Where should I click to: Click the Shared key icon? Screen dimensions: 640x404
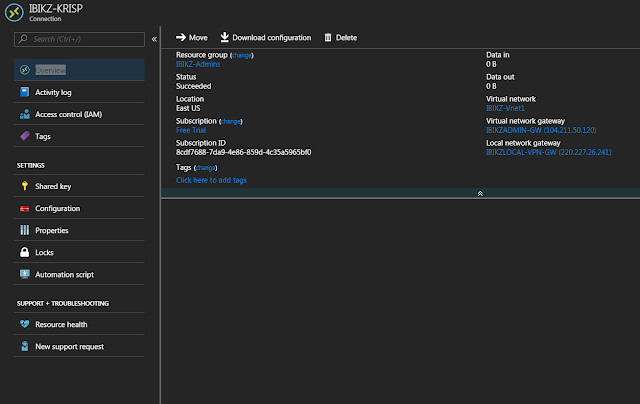[x=24, y=186]
